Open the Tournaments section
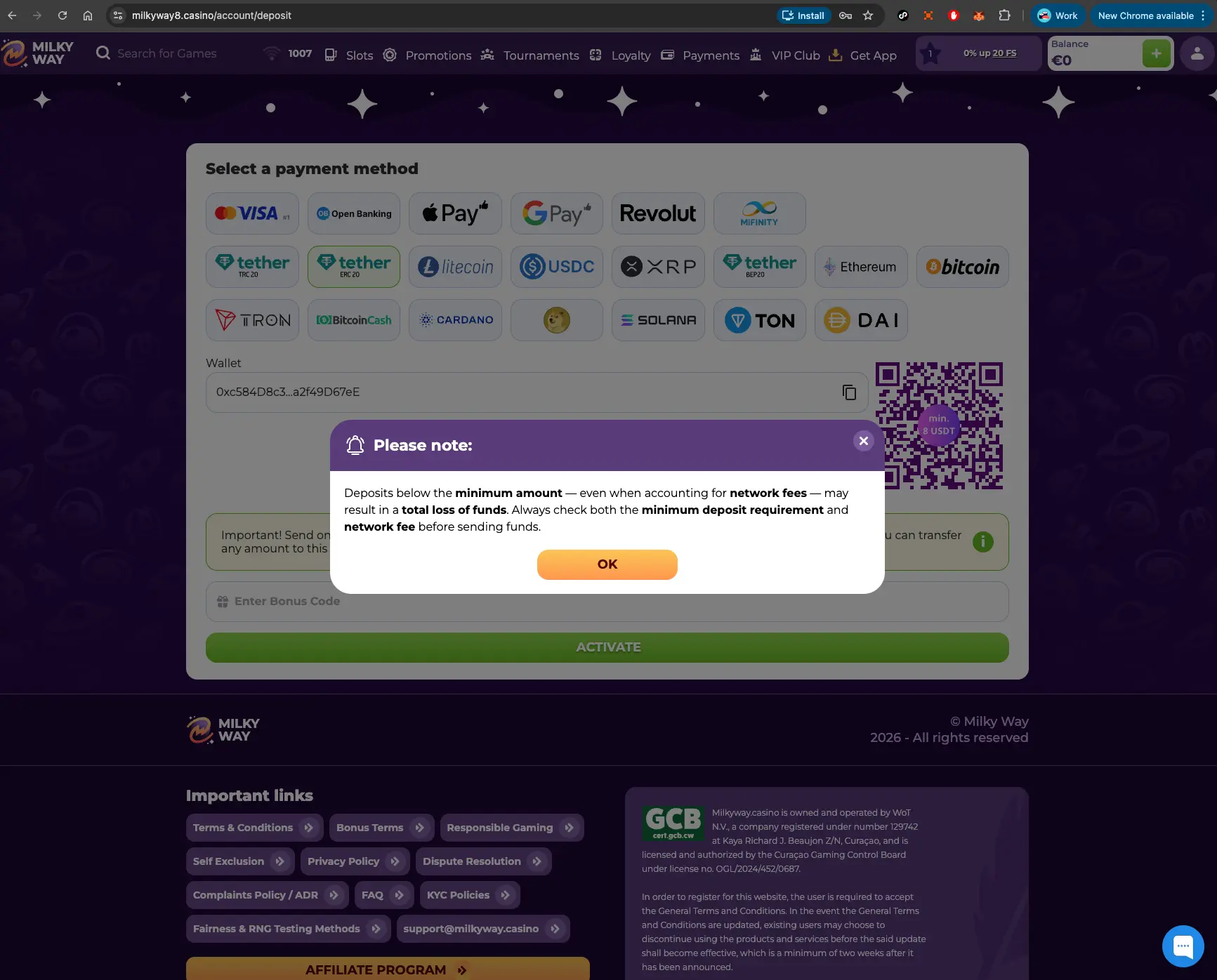The width and height of the screenshot is (1217, 980). [530, 55]
